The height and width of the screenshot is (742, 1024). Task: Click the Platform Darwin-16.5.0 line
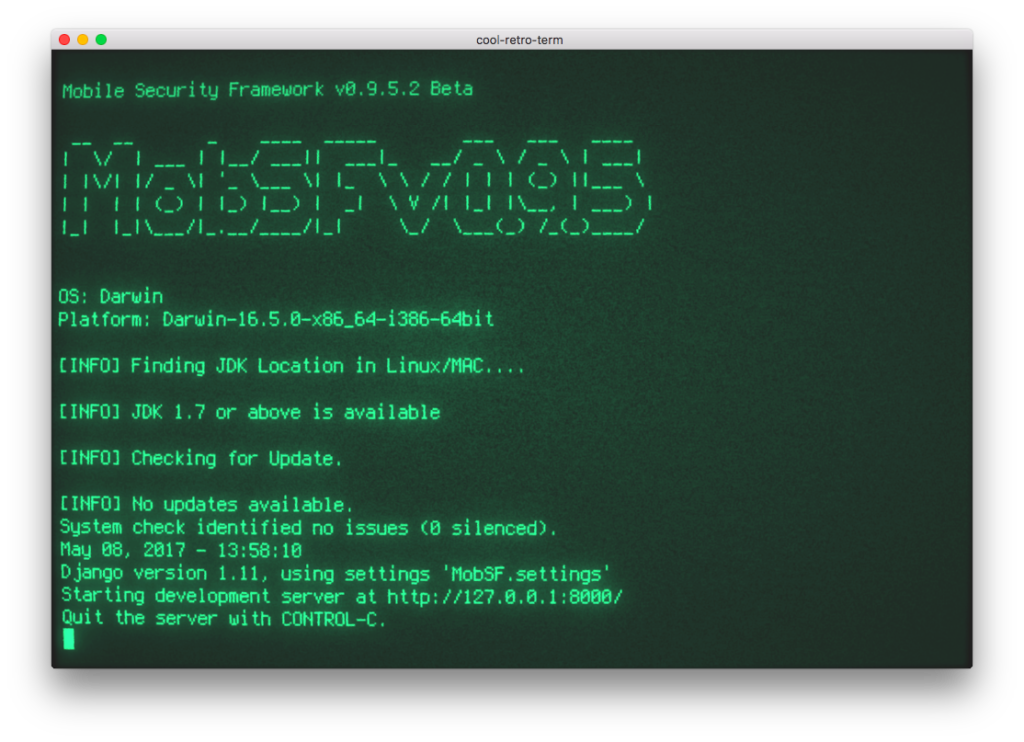[x=276, y=319]
